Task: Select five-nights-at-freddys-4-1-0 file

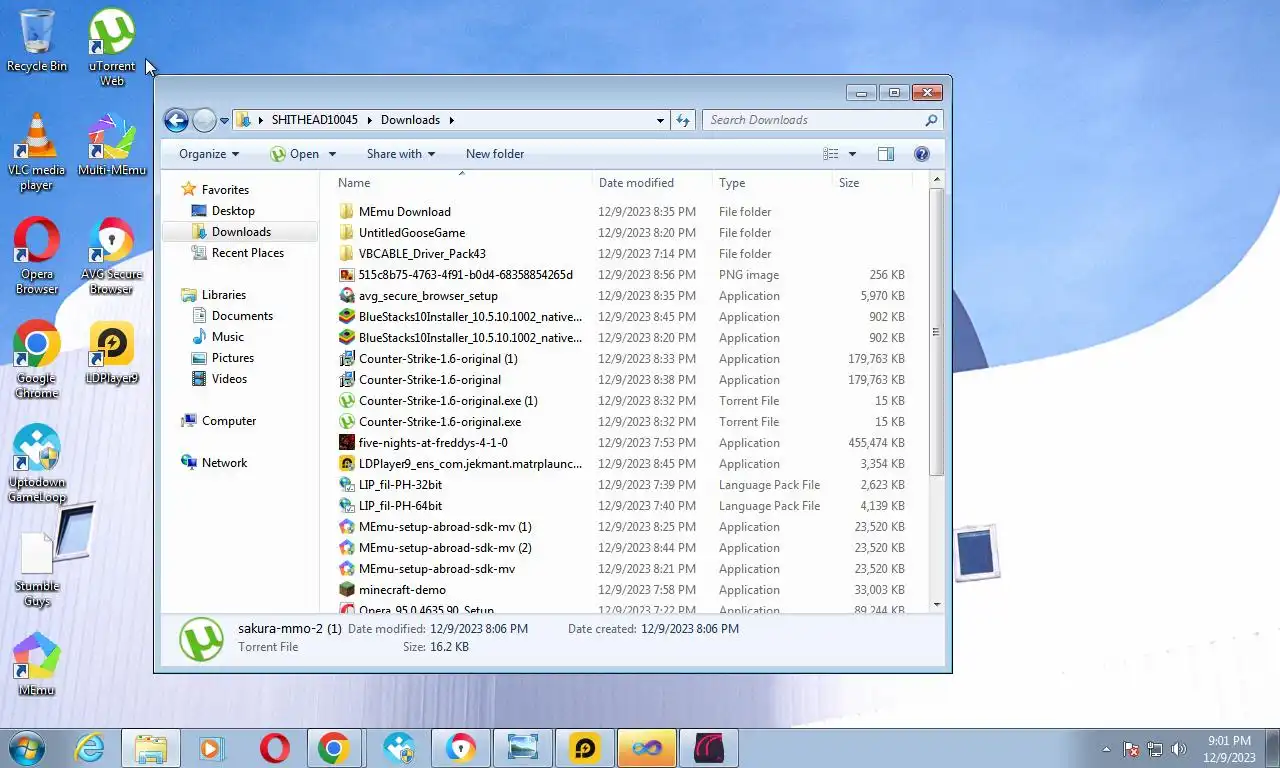Action: (x=433, y=443)
